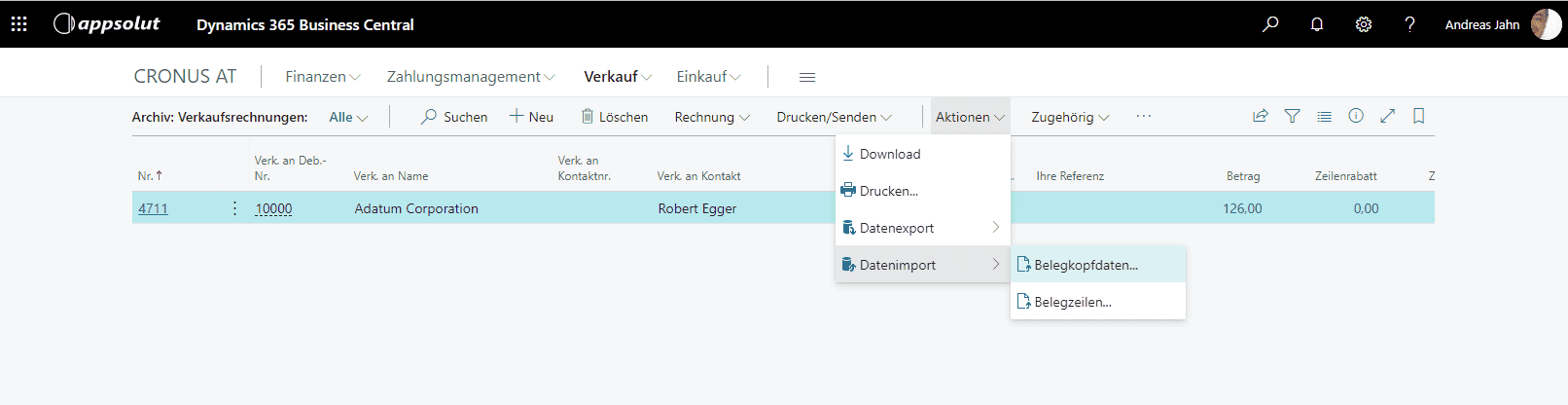Screen dimensions: 1568x405
Task: Open the notifications bell
Action: coord(1317,24)
